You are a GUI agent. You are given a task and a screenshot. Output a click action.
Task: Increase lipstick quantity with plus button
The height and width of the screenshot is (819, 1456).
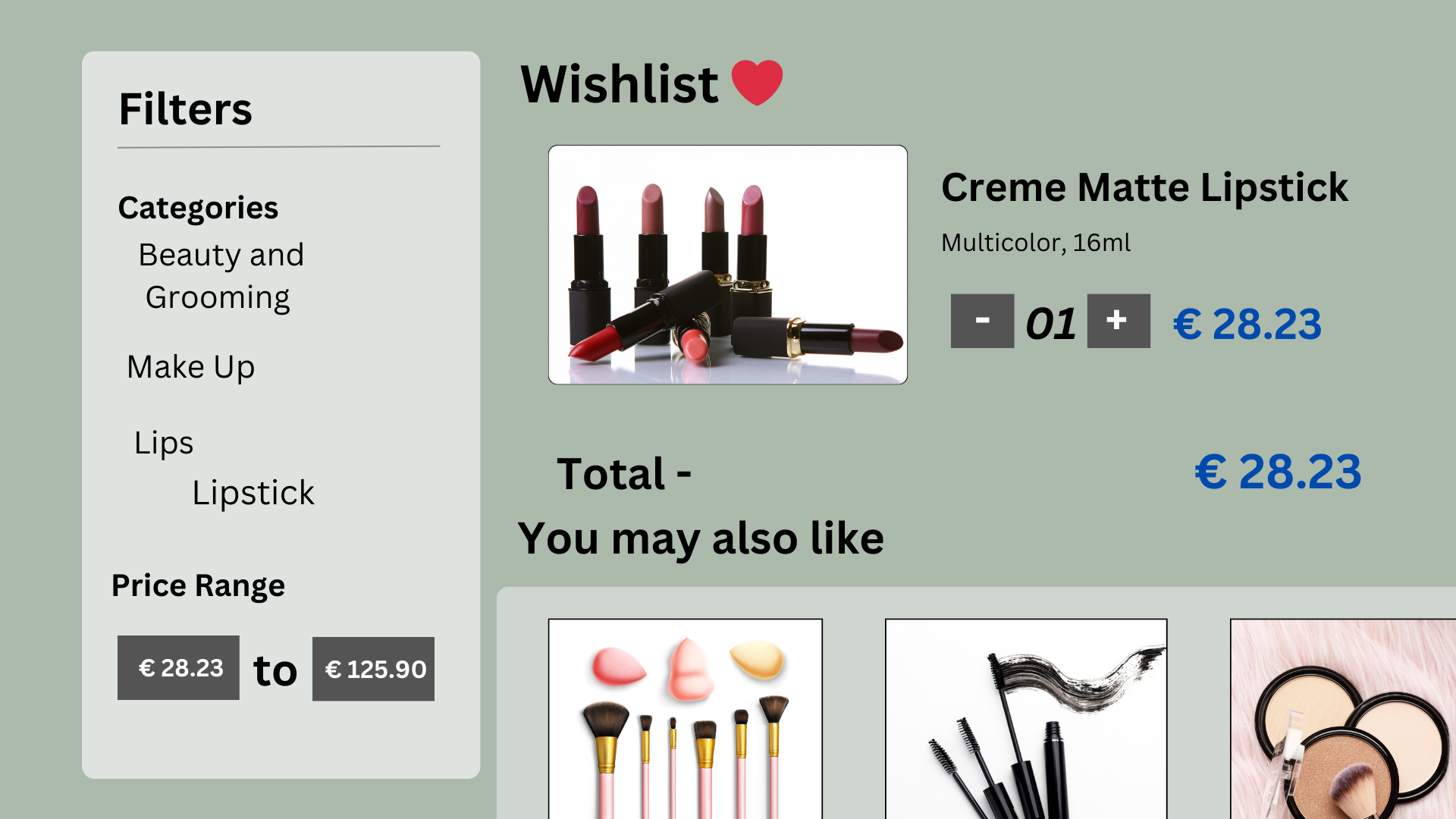point(1119,321)
